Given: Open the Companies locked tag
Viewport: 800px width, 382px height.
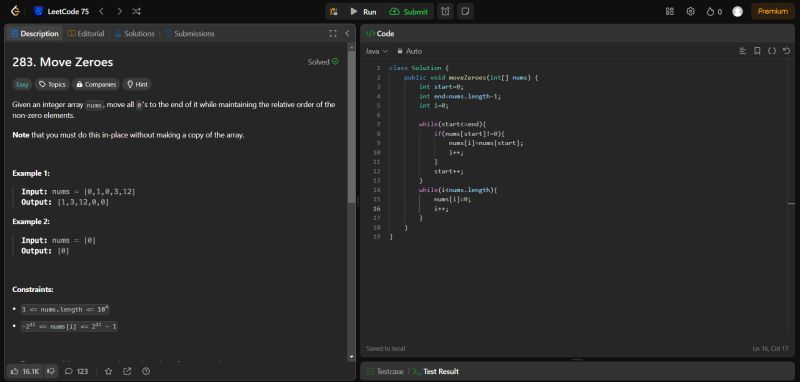Looking at the screenshot, I should click(x=95, y=85).
